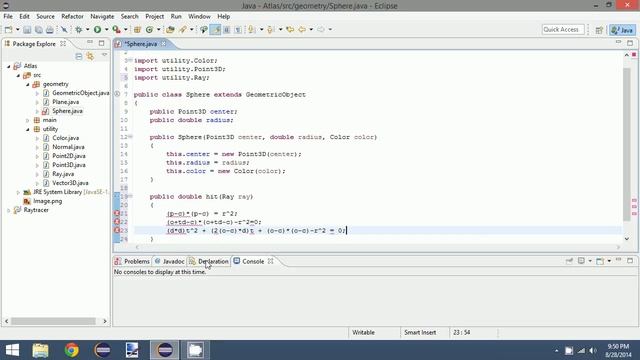This screenshot has width=640, height=360.
Task: Fold the imports block at line 3
Action: click(131, 60)
